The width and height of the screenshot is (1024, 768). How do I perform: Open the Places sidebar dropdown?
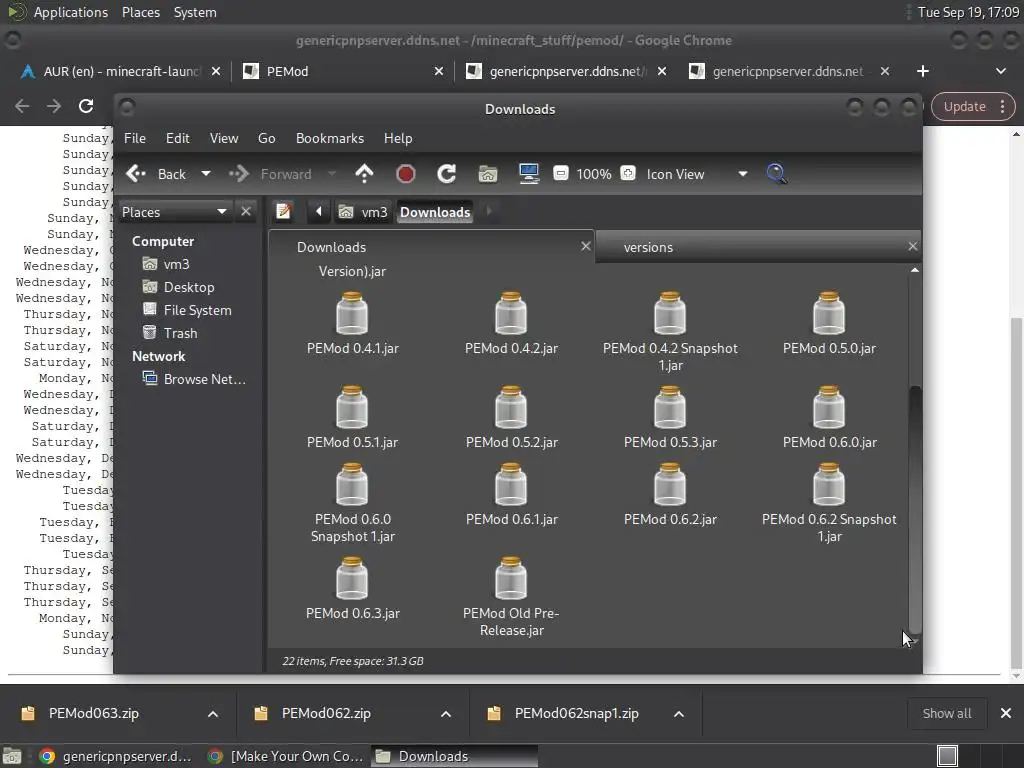174,212
